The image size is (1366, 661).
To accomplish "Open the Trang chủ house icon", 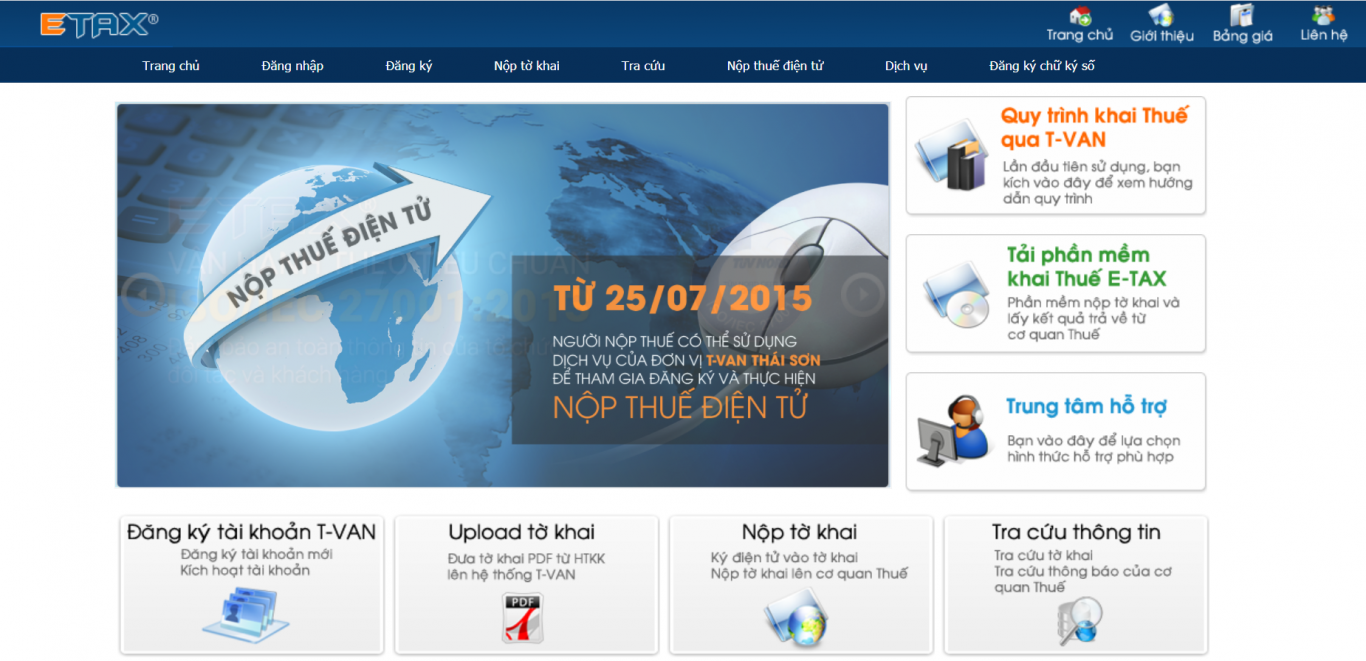I will click(1080, 15).
